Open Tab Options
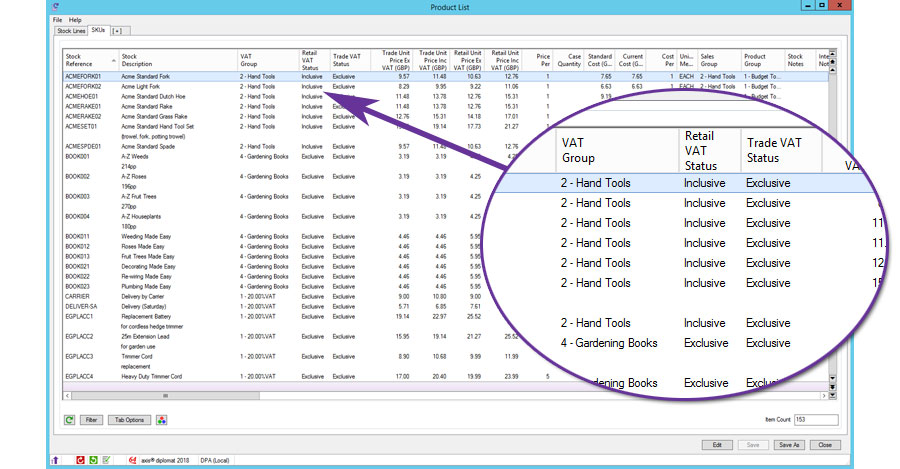The width and height of the screenshot is (900, 469). (130, 420)
